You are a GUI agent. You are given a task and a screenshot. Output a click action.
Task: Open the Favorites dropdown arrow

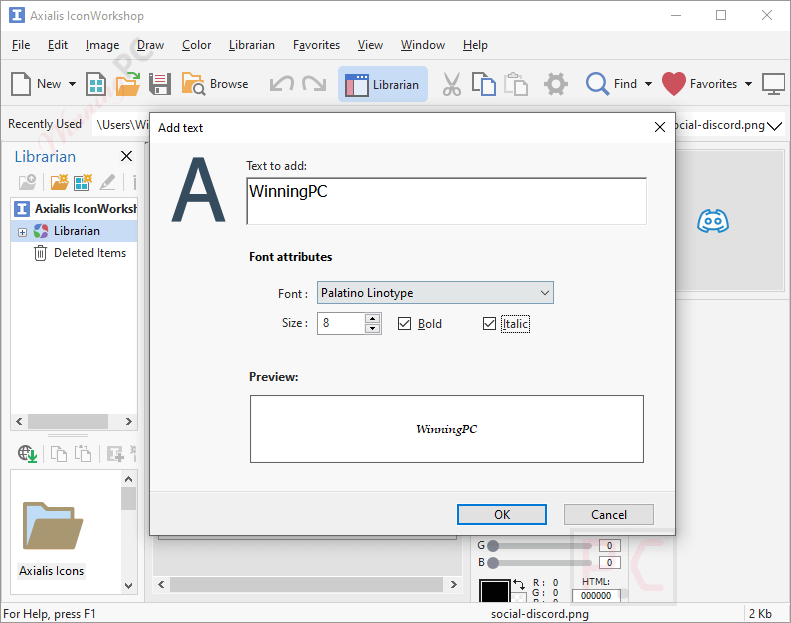[x=748, y=84]
